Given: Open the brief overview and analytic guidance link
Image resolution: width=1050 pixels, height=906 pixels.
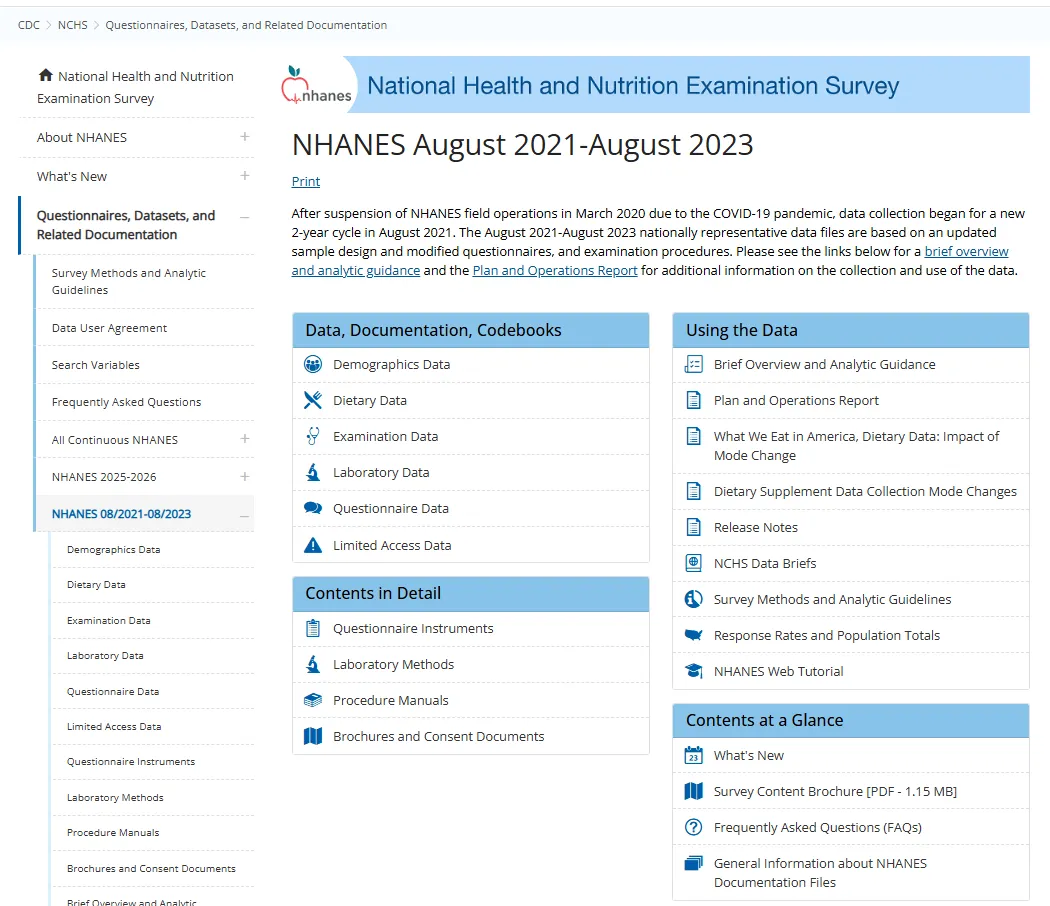Looking at the screenshot, I should 966,251.
